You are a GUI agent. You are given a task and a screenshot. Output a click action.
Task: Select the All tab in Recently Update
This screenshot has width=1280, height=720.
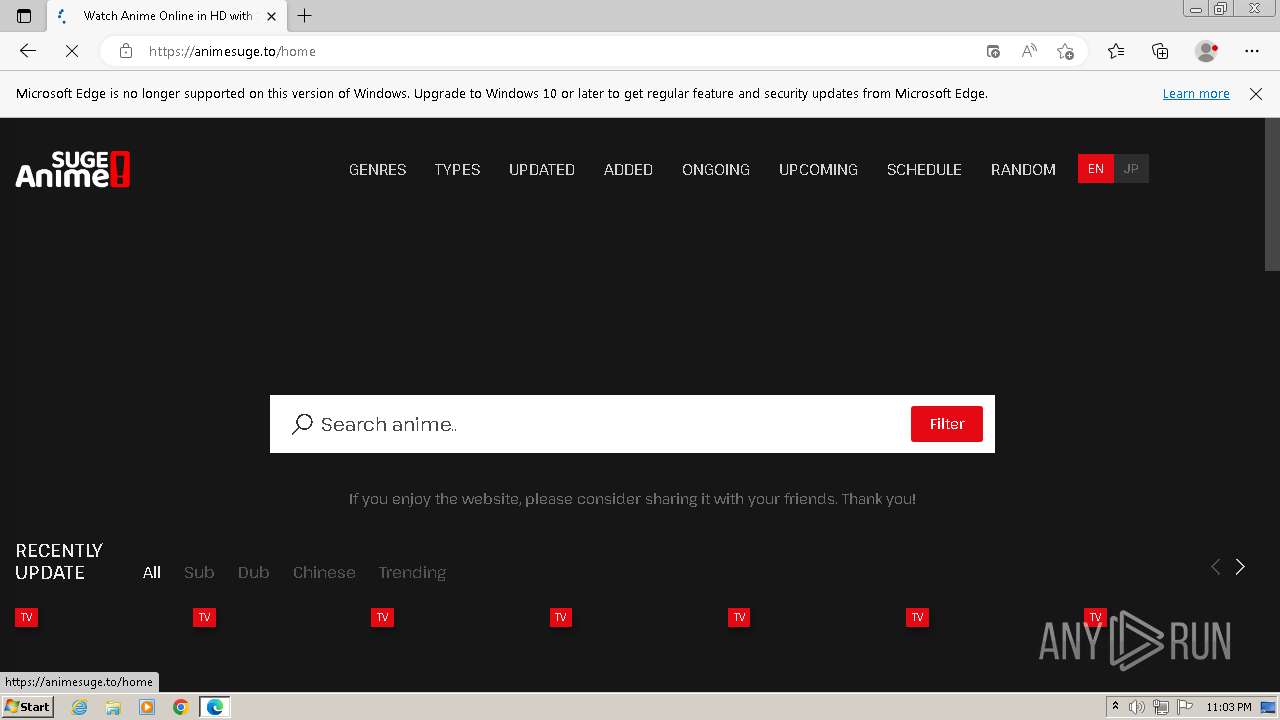point(152,572)
